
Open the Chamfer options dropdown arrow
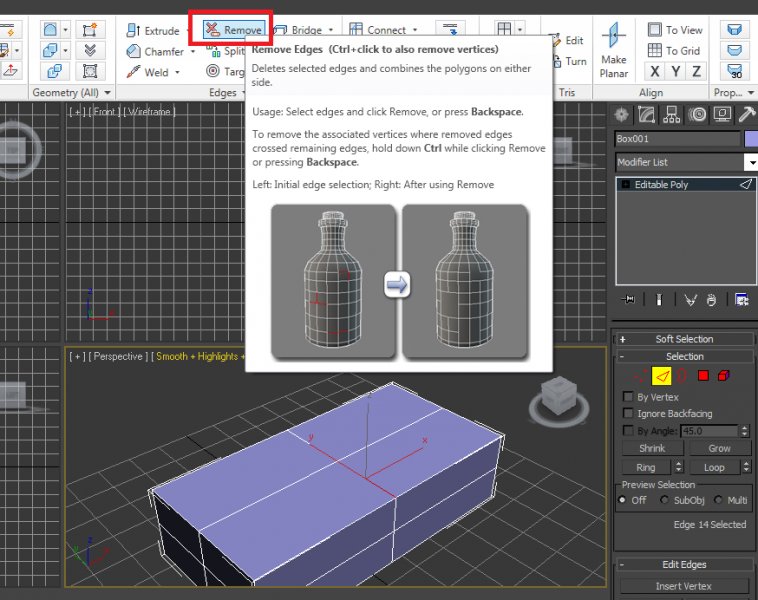tap(193, 52)
